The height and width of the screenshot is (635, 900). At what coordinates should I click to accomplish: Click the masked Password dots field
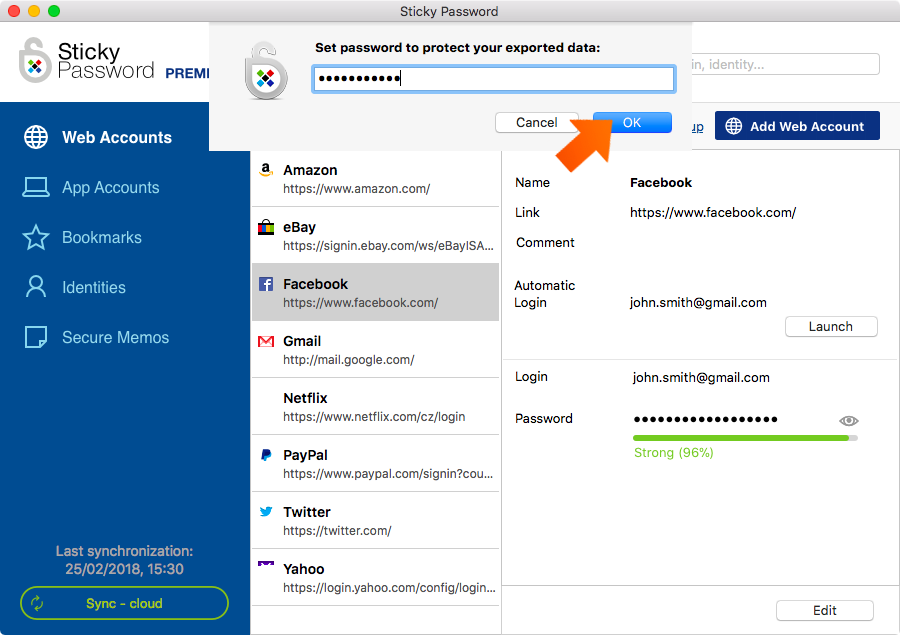click(705, 419)
